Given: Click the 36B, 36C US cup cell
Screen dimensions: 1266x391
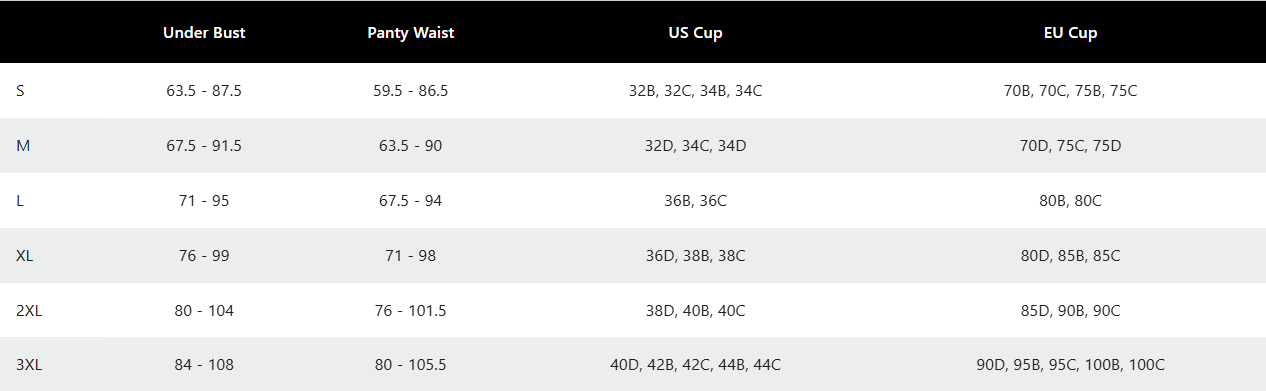Looking at the screenshot, I should coord(696,200).
